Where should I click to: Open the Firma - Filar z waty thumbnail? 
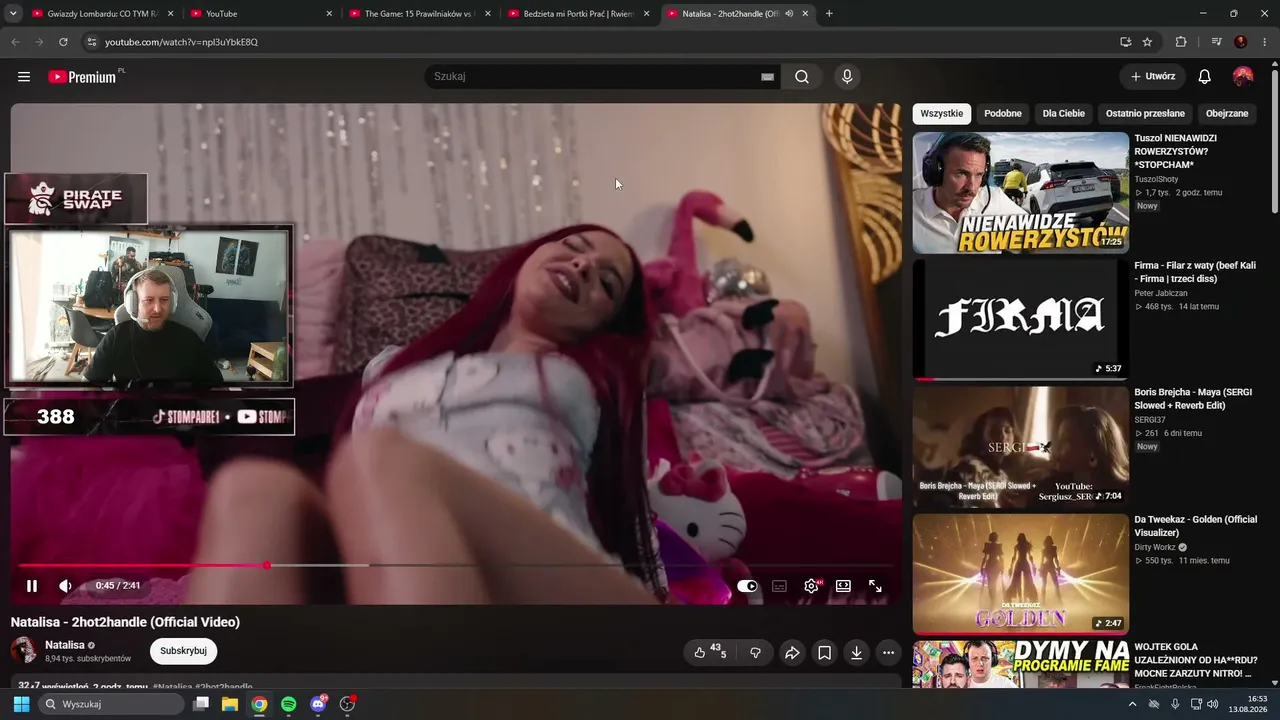point(1020,320)
